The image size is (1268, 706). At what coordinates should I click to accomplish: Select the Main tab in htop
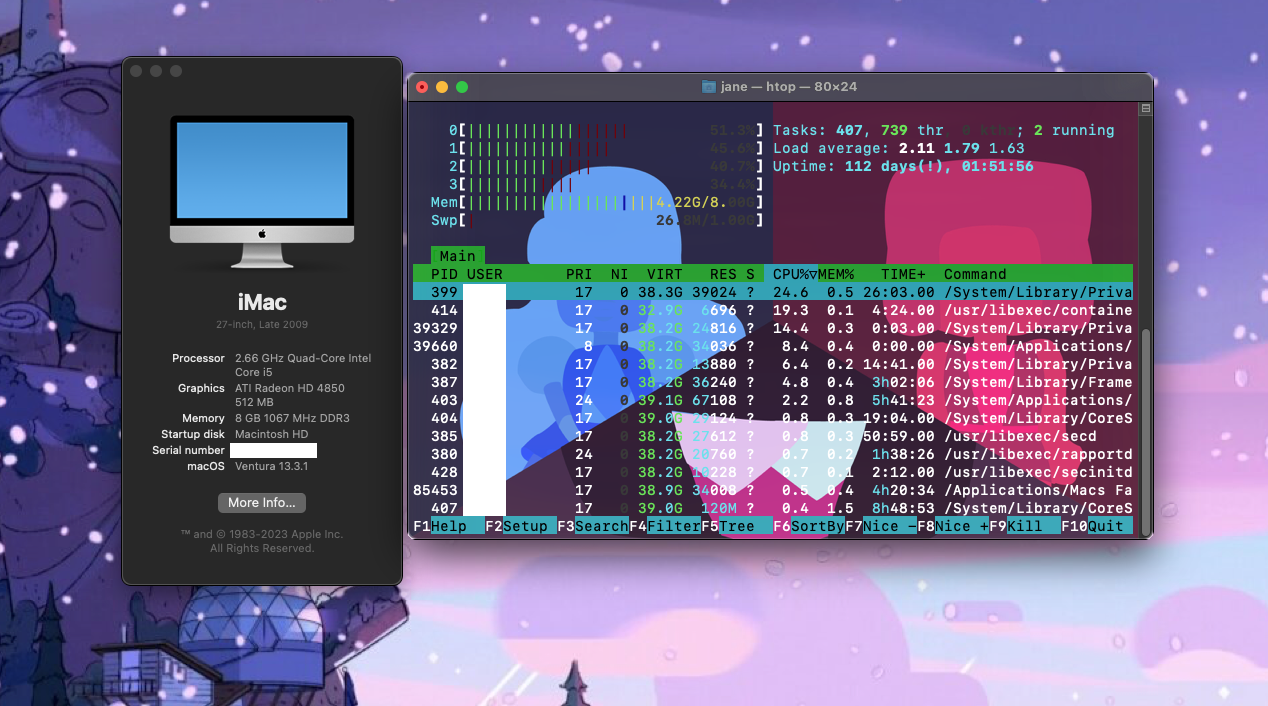click(457, 255)
